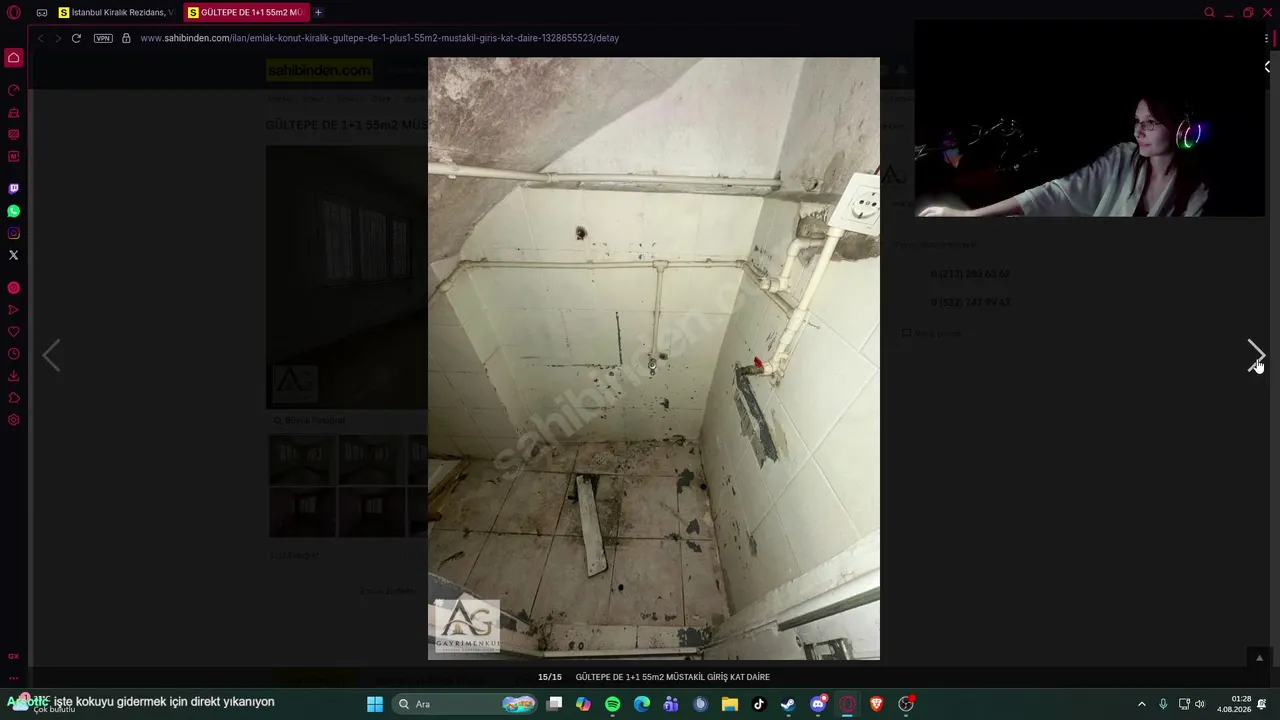The image size is (1280, 720).
Task: Open the sidebar paper-plane arrow icon
Action: click(14, 310)
